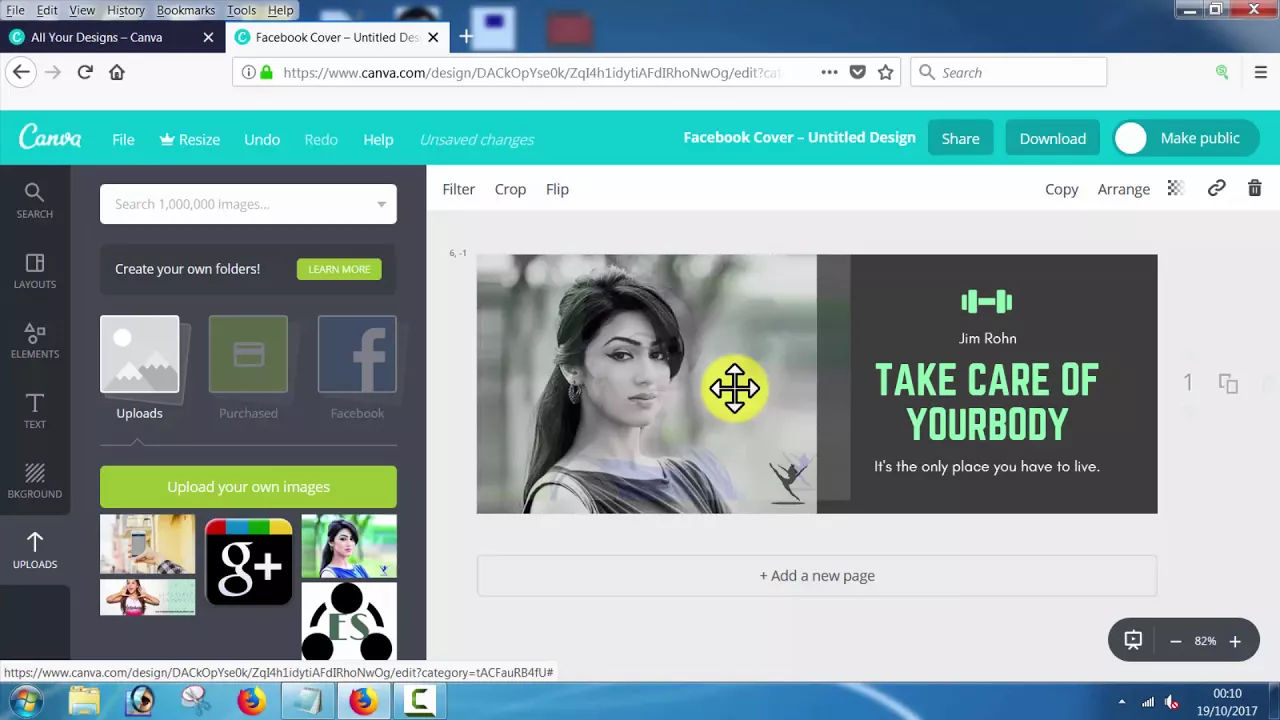Viewport: 1280px width, 720px height.
Task: Zoom in with plus button
Action: click(x=1235, y=641)
